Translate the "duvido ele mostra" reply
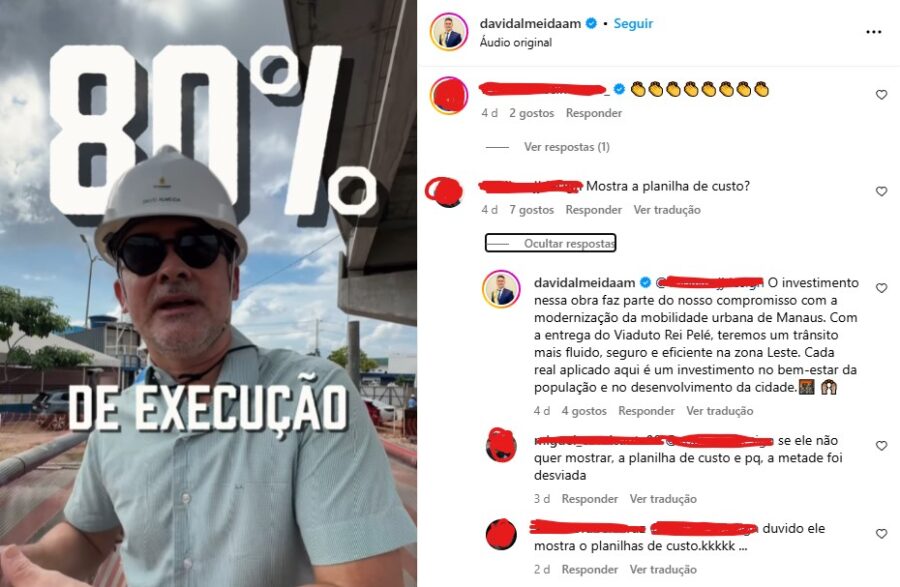Image resolution: width=900 pixels, height=587 pixels. point(663,569)
